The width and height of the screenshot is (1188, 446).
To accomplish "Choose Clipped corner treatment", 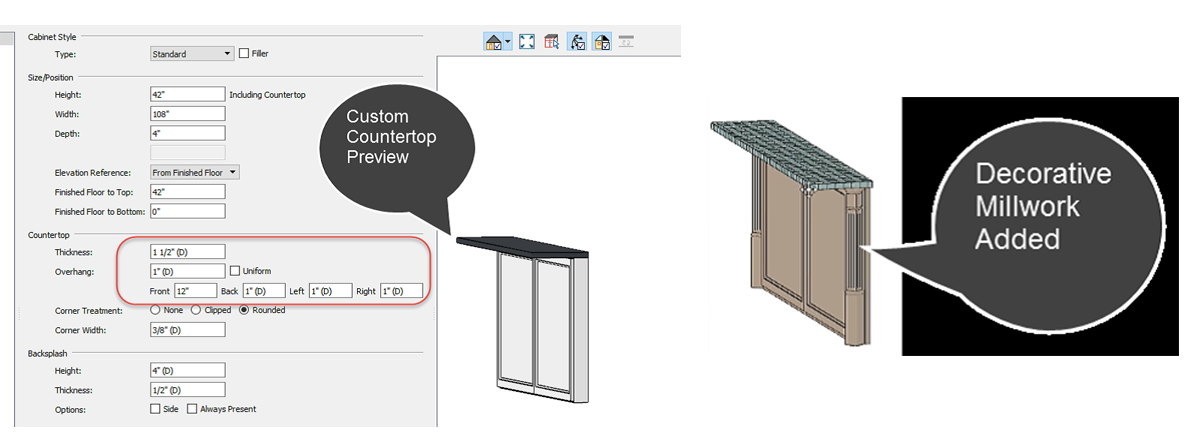I will (195, 310).
